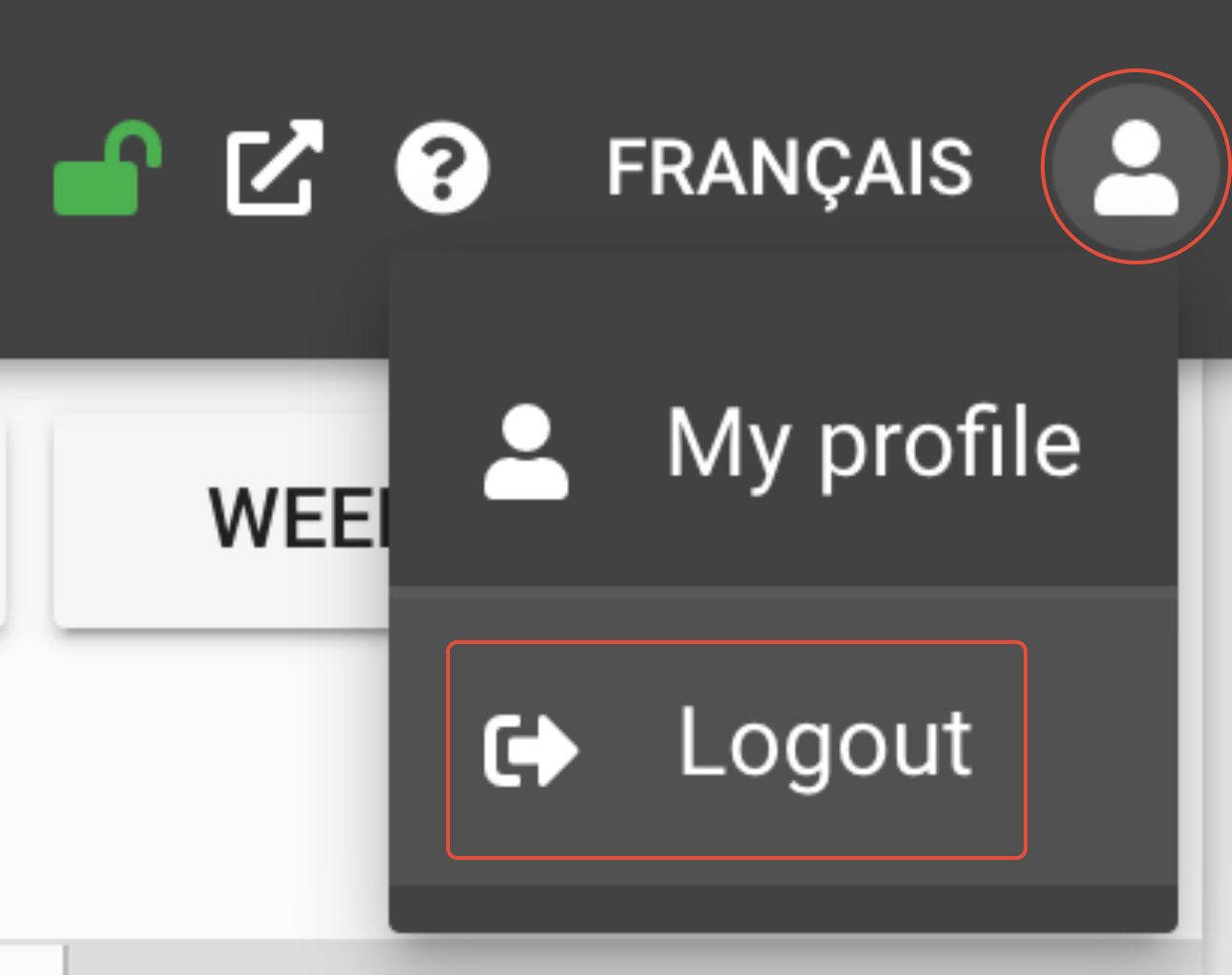Click the logout arrow icon
Image resolution: width=1232 pixels, height=975 pixels.
pyautogui.click(x=530, y=751)
